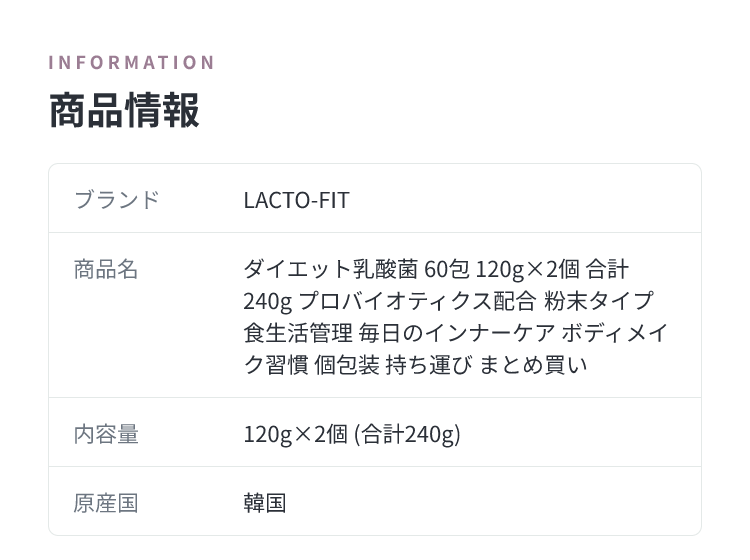The width and height of the screenshot is (750, 560).
Task: Click the text 個包装 持ち運び まとめ買い
Action: point(451,365)
